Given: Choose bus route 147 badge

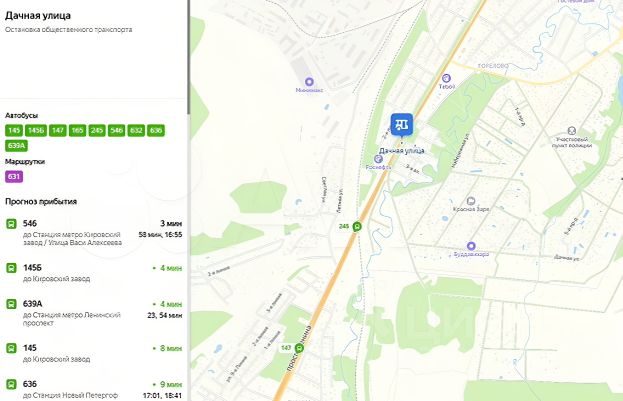Looking at the screenshot, I should (58, 130).
